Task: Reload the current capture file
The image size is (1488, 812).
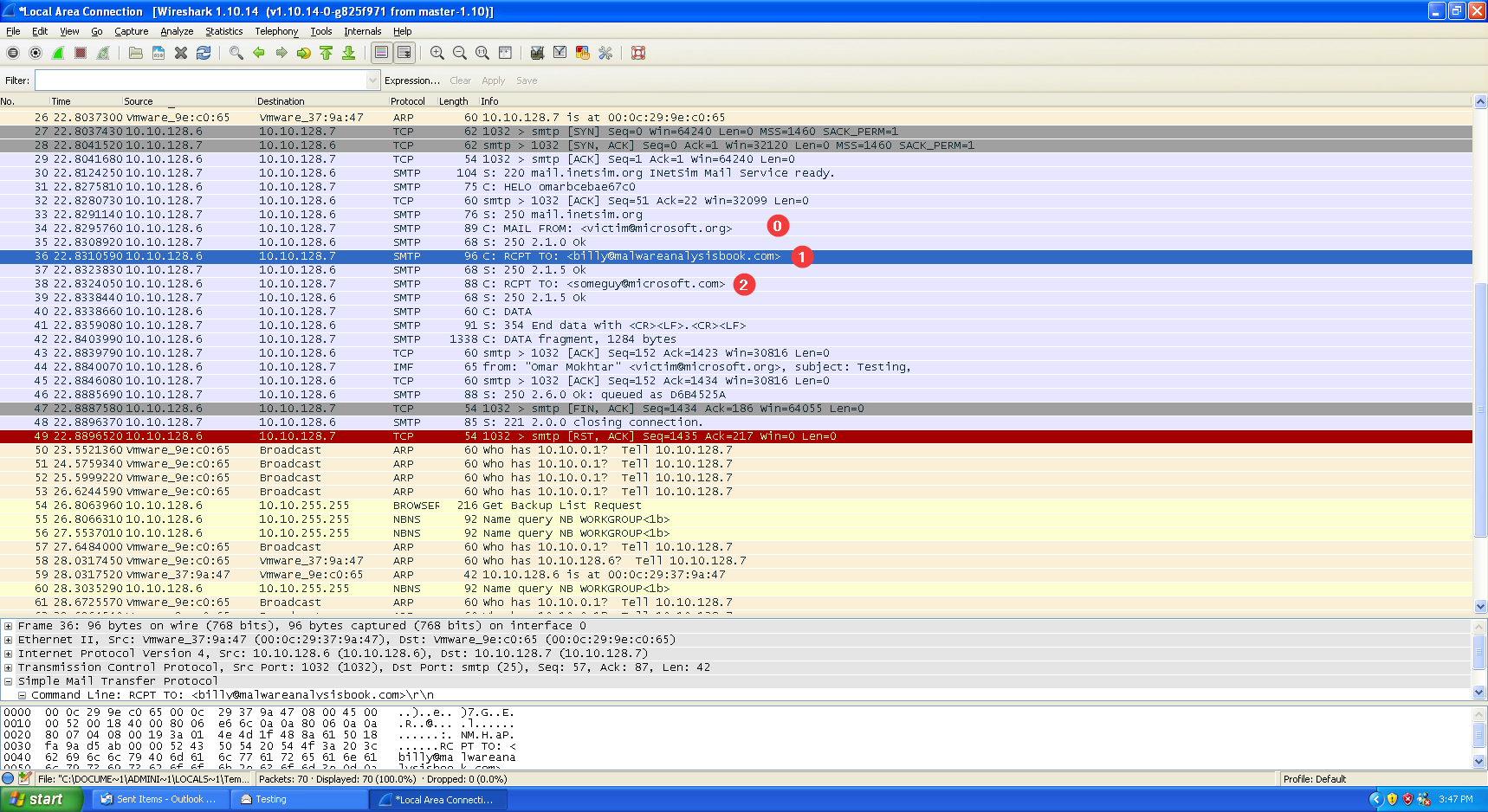Action: [x=204, y=53]
